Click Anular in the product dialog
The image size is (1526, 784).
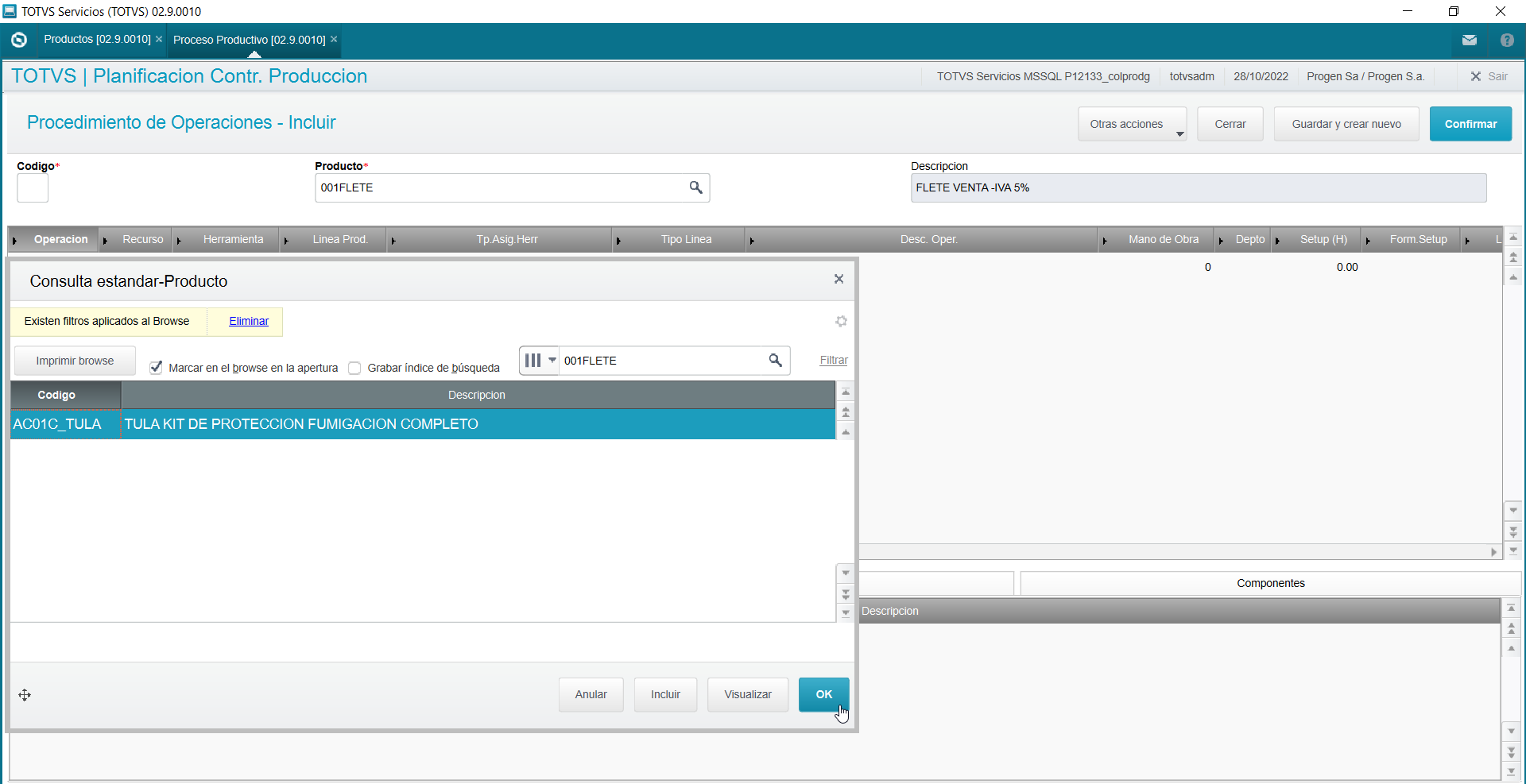point(591,694)
